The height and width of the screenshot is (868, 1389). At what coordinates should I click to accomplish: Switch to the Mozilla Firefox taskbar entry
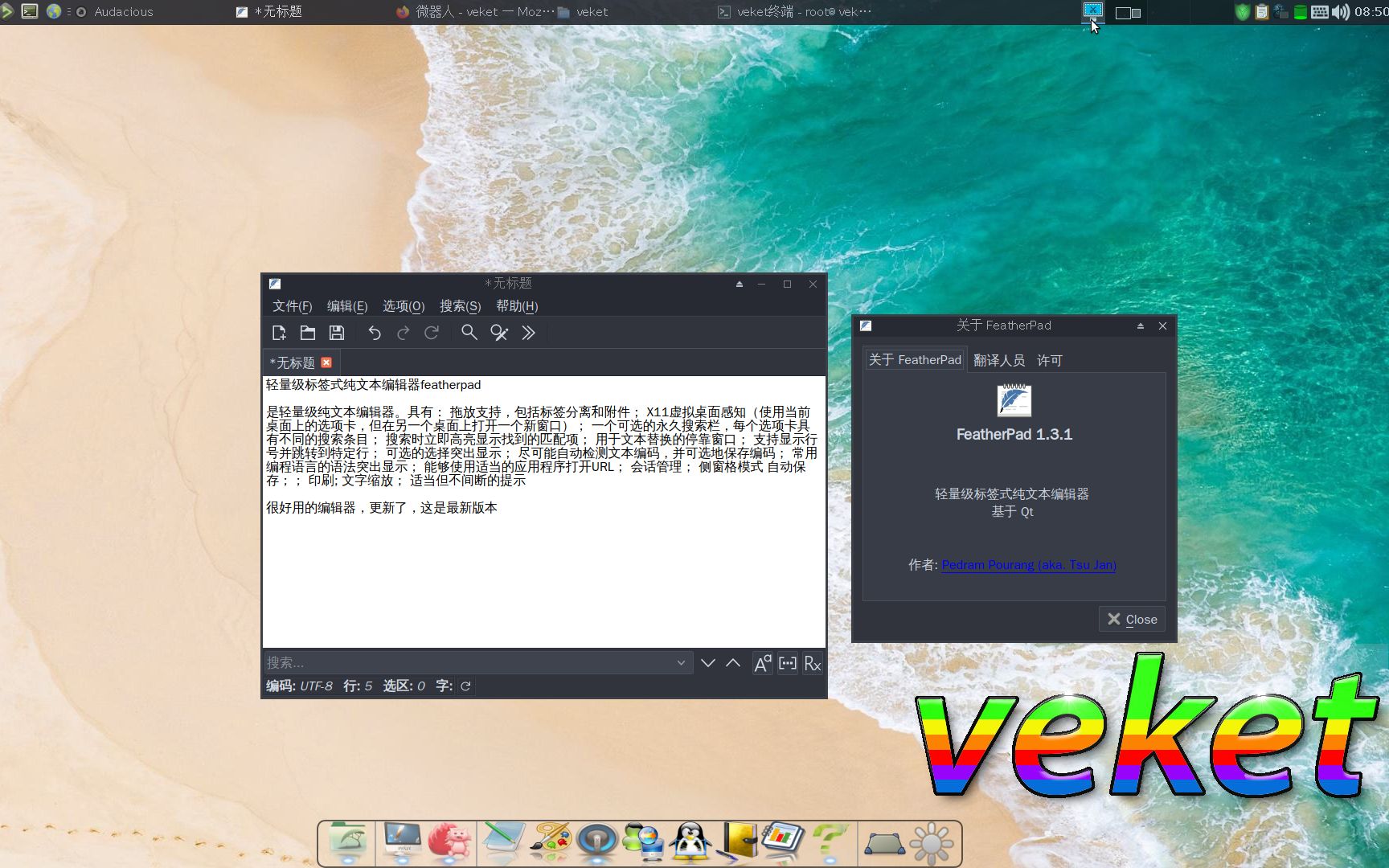click(474, 12)
